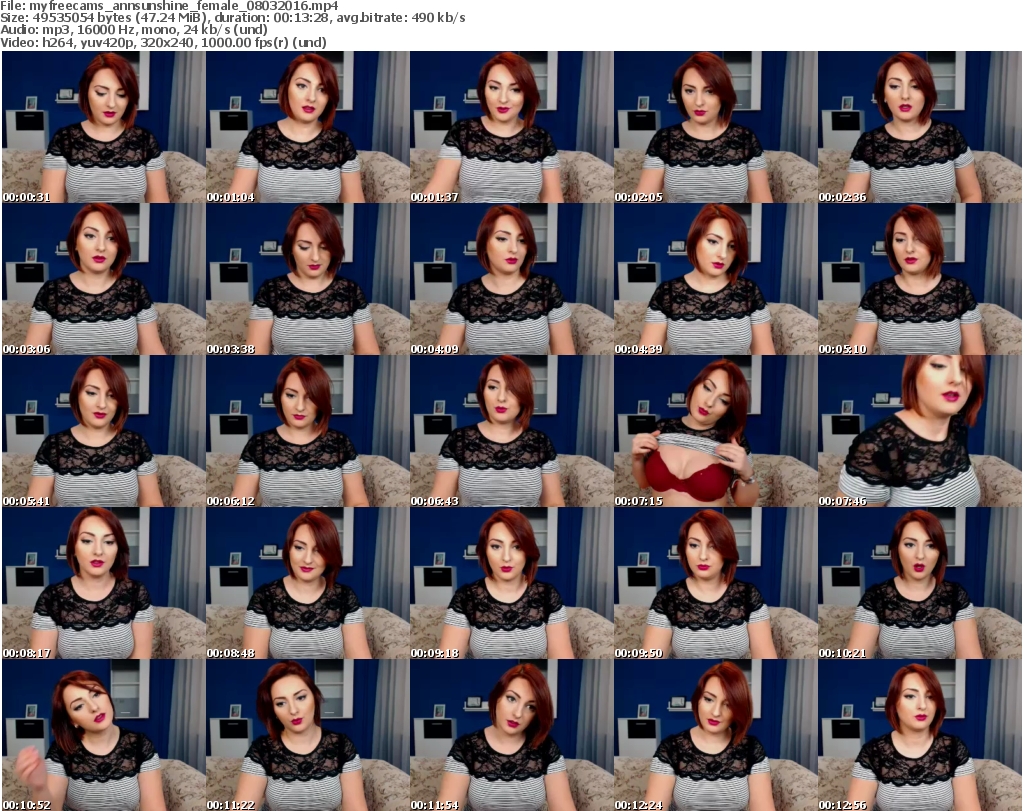Viewport: 1024px width, 811px height.
Task: Open the 00:12:24 thumbnail
Action: (x=716, y=735)
